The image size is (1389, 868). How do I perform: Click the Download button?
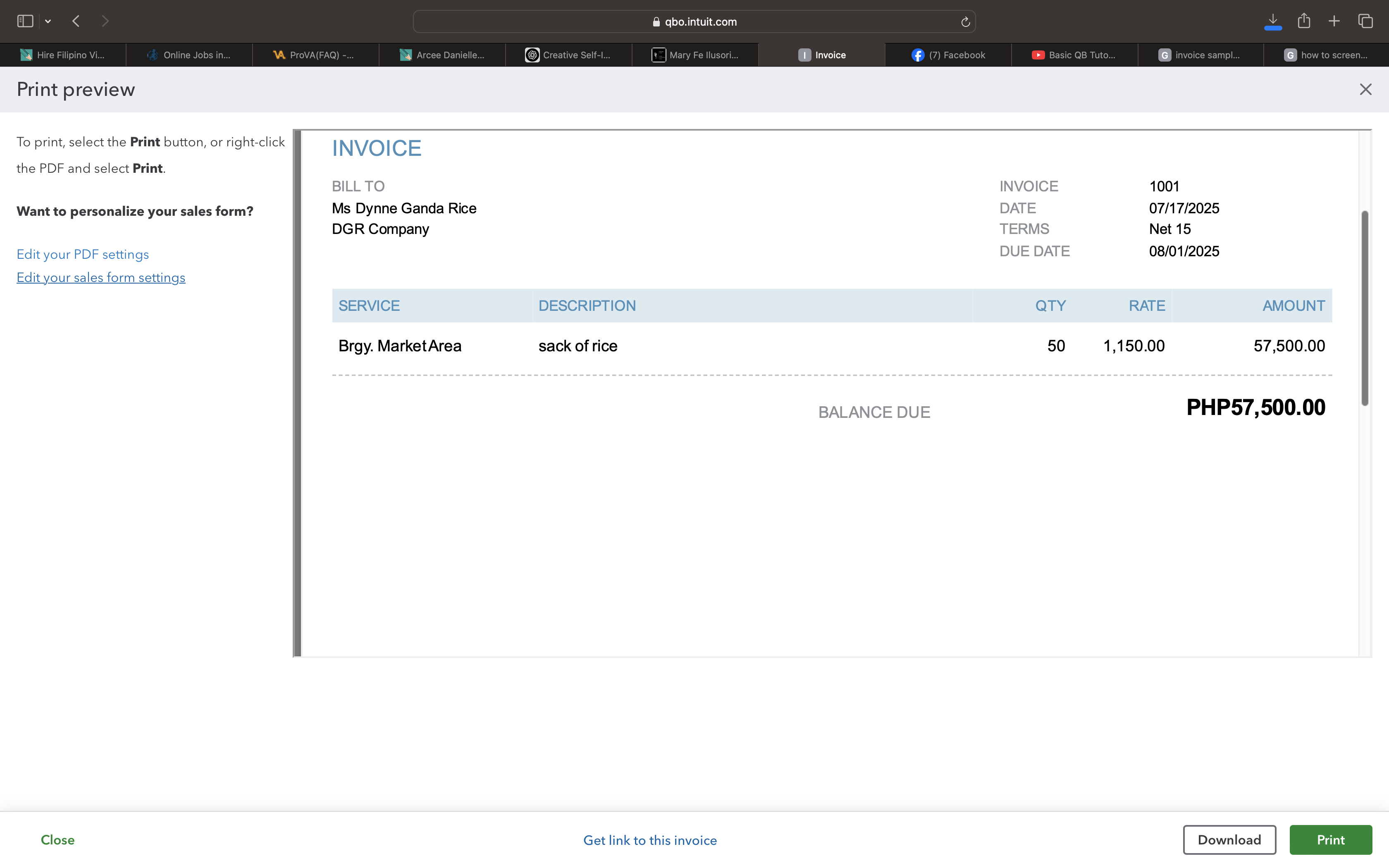[1229, 840]
